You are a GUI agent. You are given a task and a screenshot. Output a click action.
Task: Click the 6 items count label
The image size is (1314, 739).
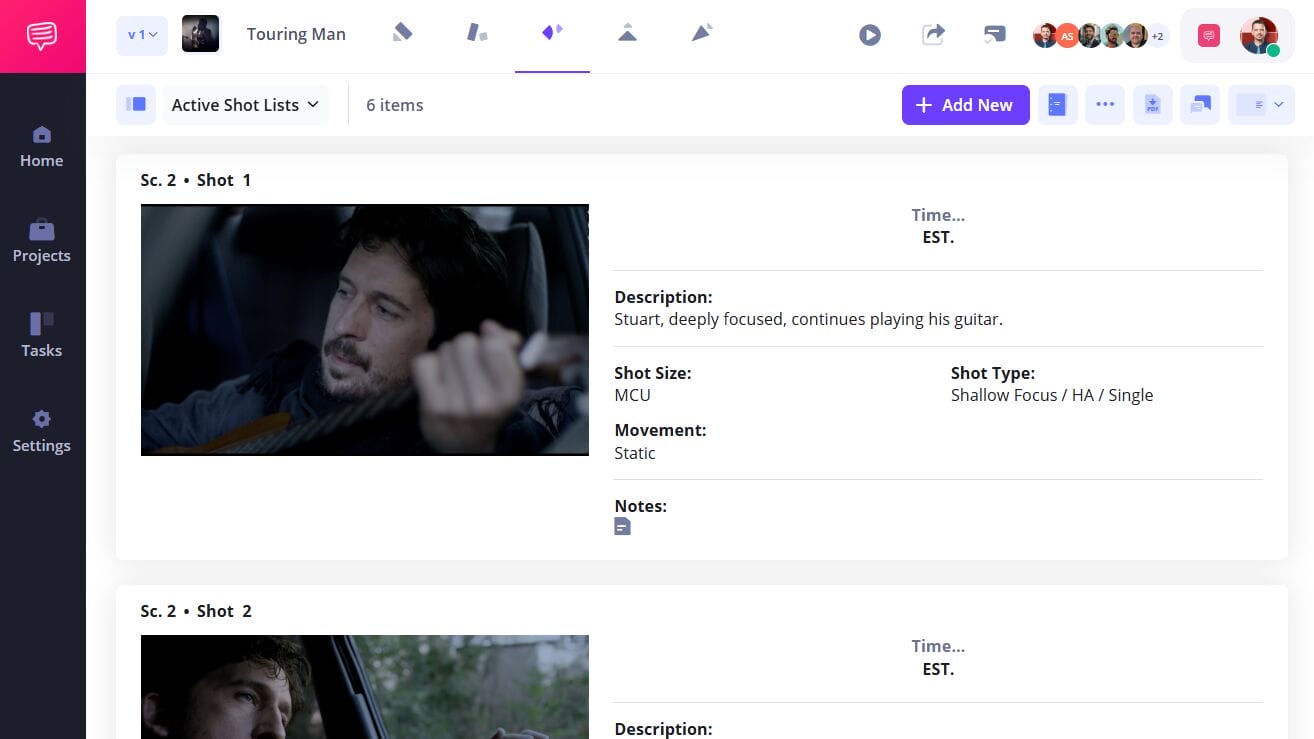point(395,105)
